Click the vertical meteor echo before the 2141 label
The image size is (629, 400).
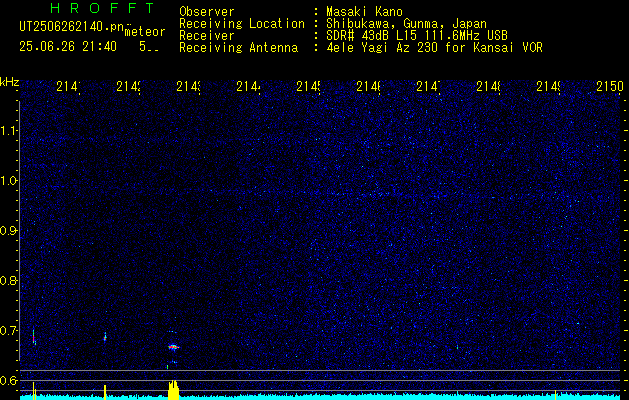click(x=34, y=337)
